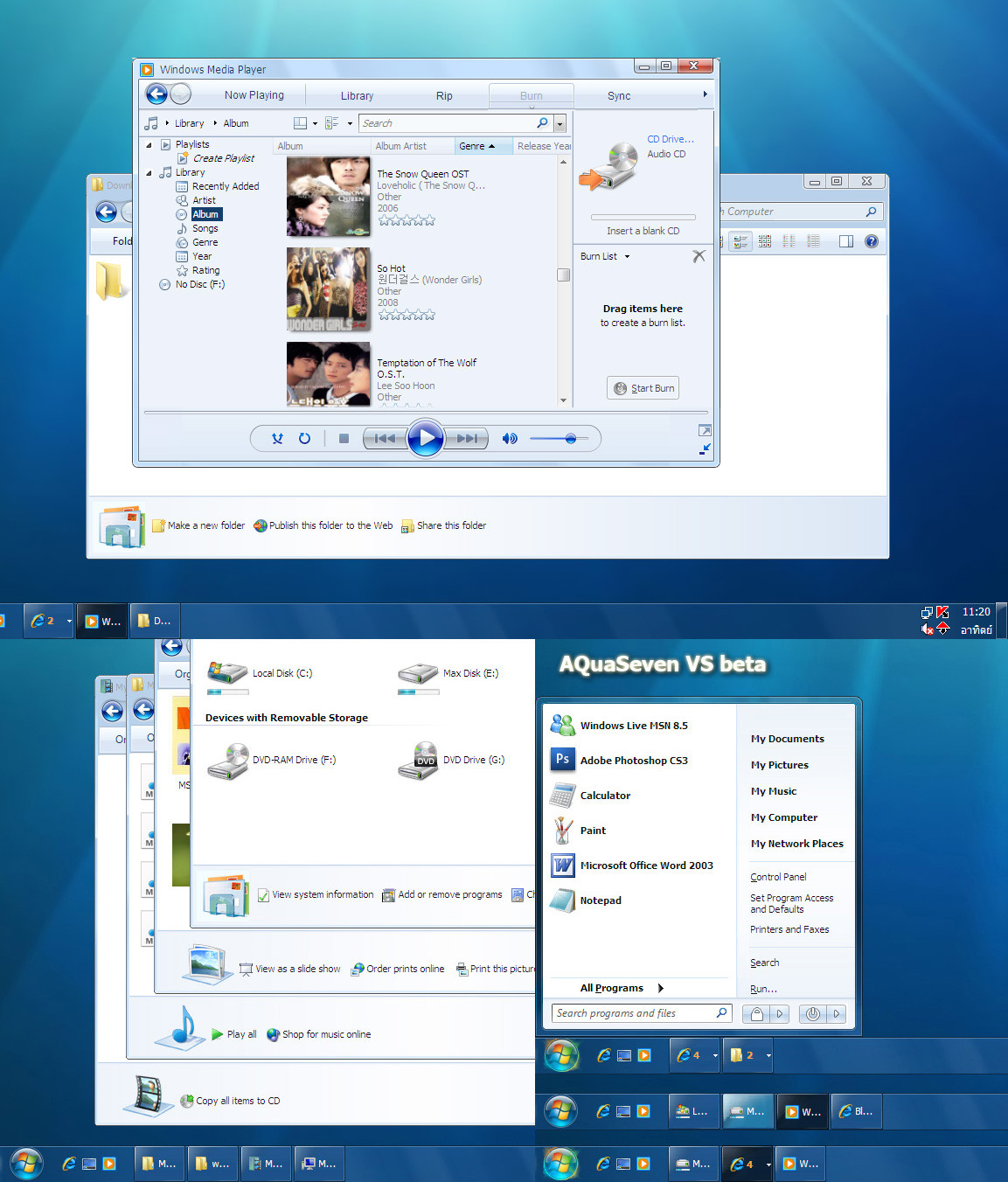
Task: Open the So Hot album cover
Action: pos(329,289)
